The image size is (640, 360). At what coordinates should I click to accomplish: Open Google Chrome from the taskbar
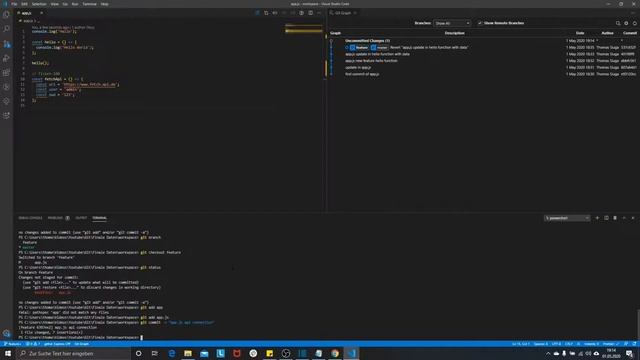point(335,353)
